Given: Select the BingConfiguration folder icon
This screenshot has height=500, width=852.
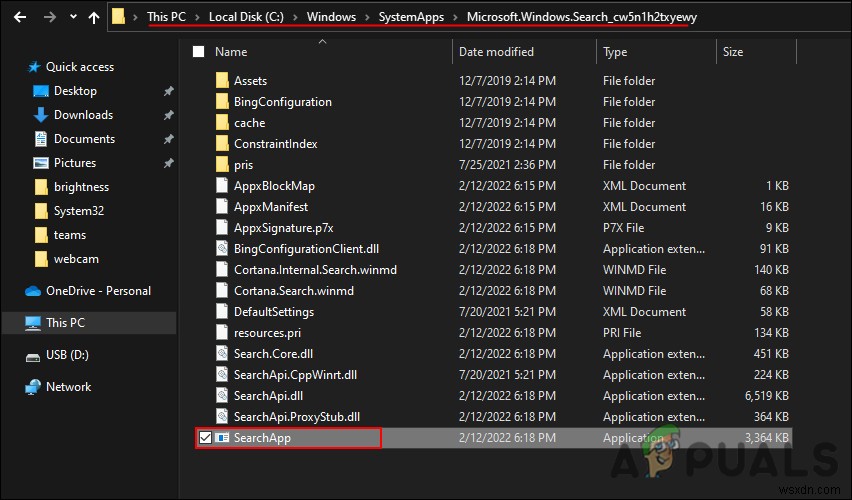Looking at the screenshot, I should [222, 102].
